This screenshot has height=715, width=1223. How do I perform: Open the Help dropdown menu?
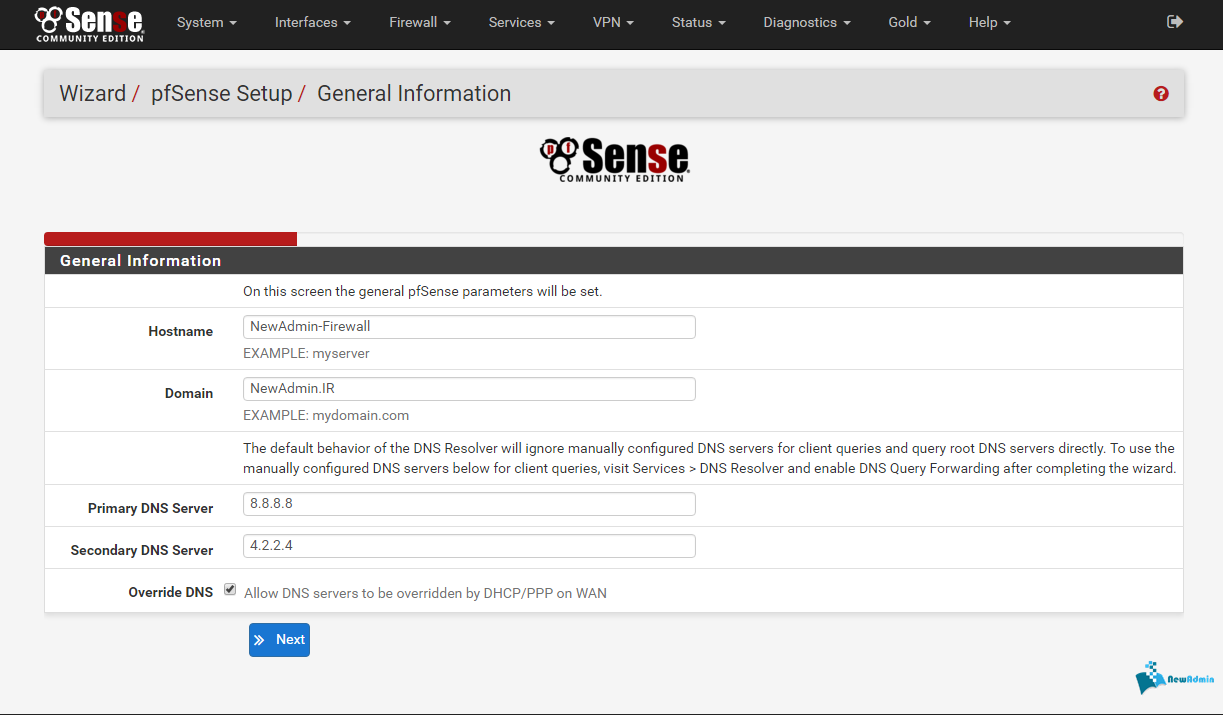point(990,22)
